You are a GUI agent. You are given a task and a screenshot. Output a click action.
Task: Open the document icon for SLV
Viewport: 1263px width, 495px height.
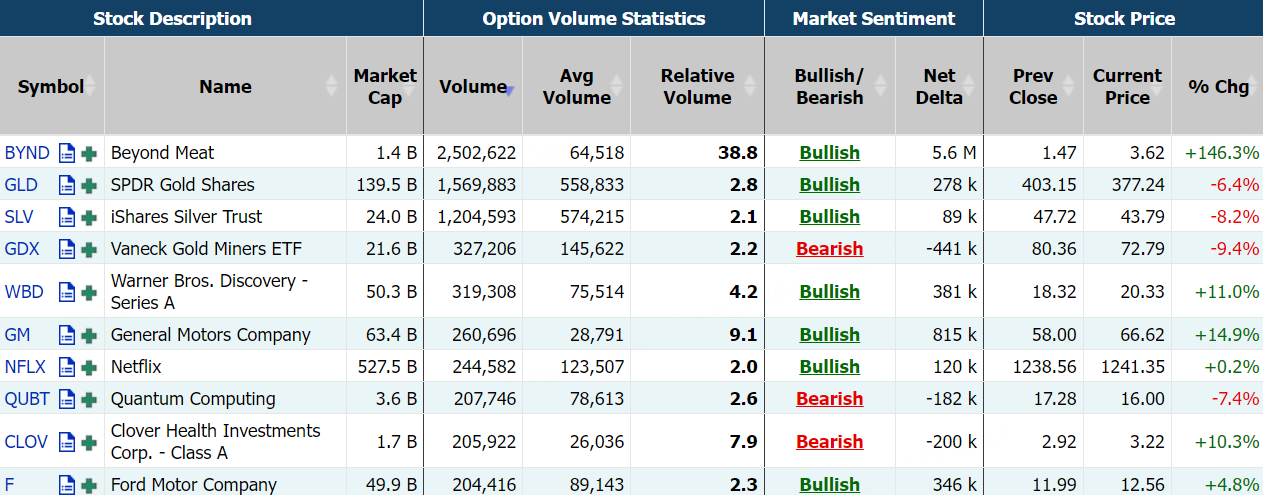pos(67,218)
